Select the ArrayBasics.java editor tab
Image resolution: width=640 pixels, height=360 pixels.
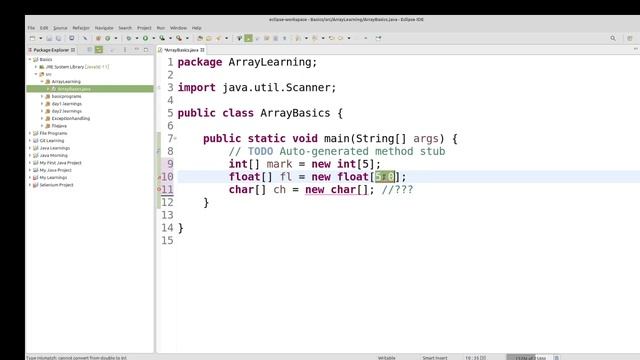[x=182, y=50]
